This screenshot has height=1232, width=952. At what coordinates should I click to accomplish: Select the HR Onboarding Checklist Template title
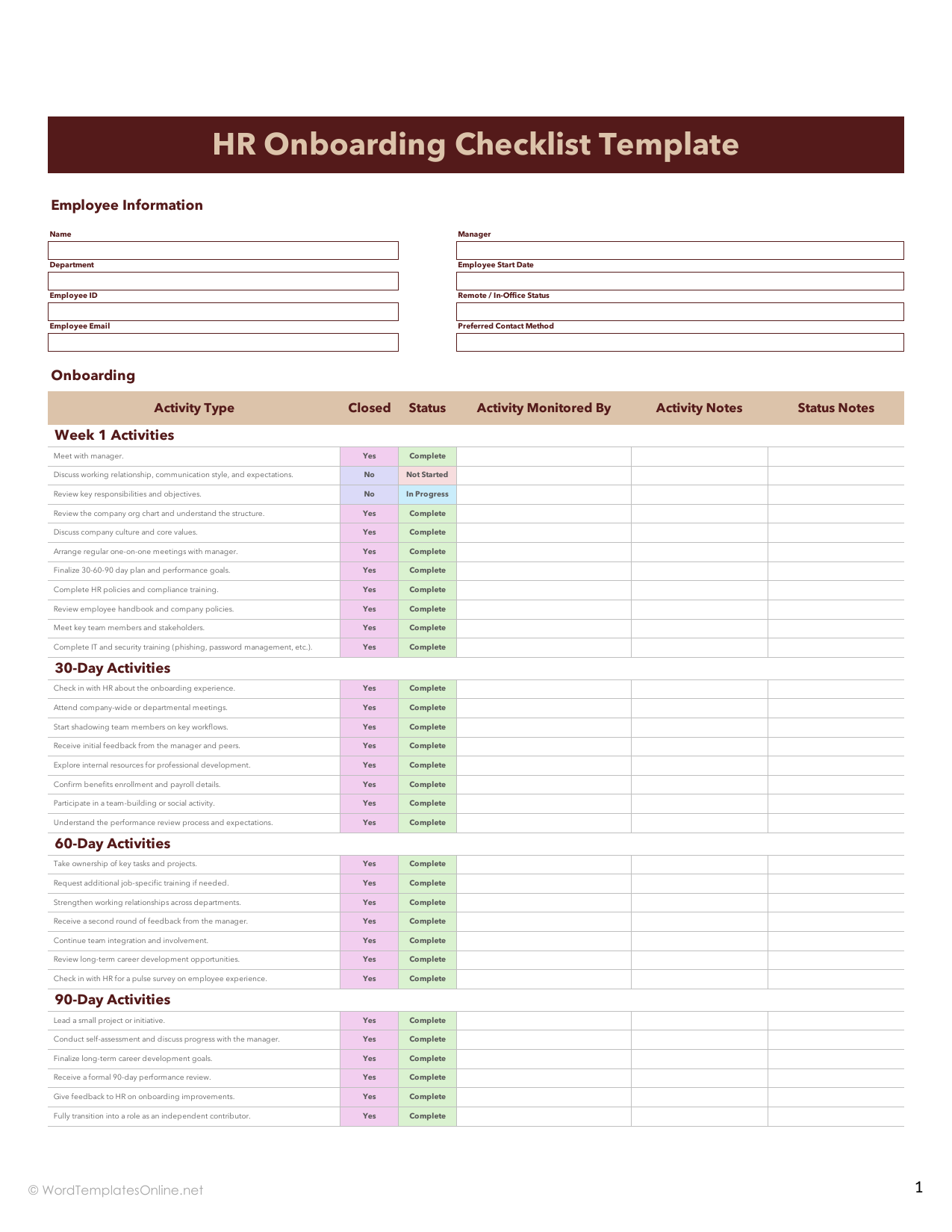point(476,145)
